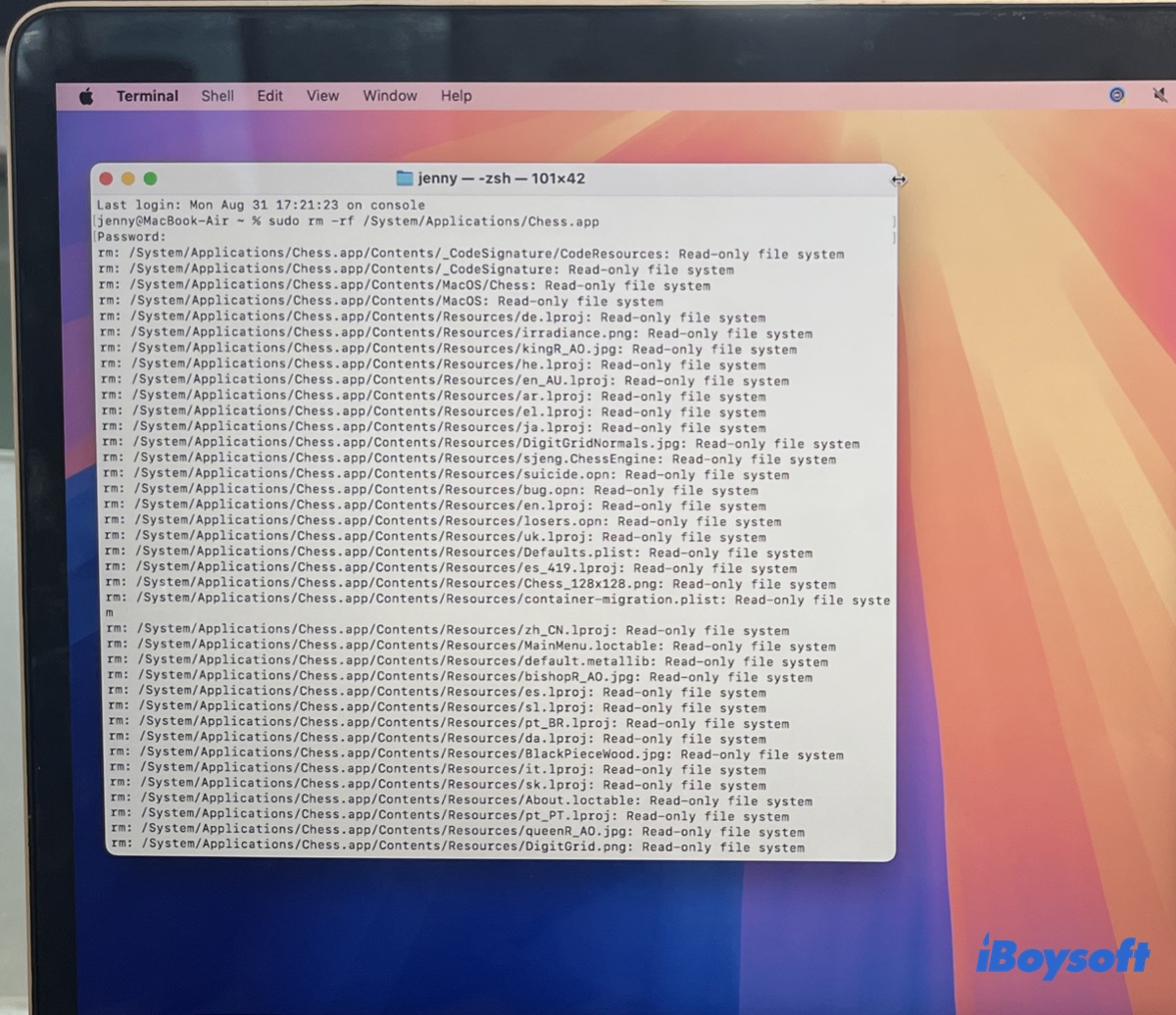Click the line with 'container-migration.plist'
This screenshot has width=1176, height=1015.
497,605
